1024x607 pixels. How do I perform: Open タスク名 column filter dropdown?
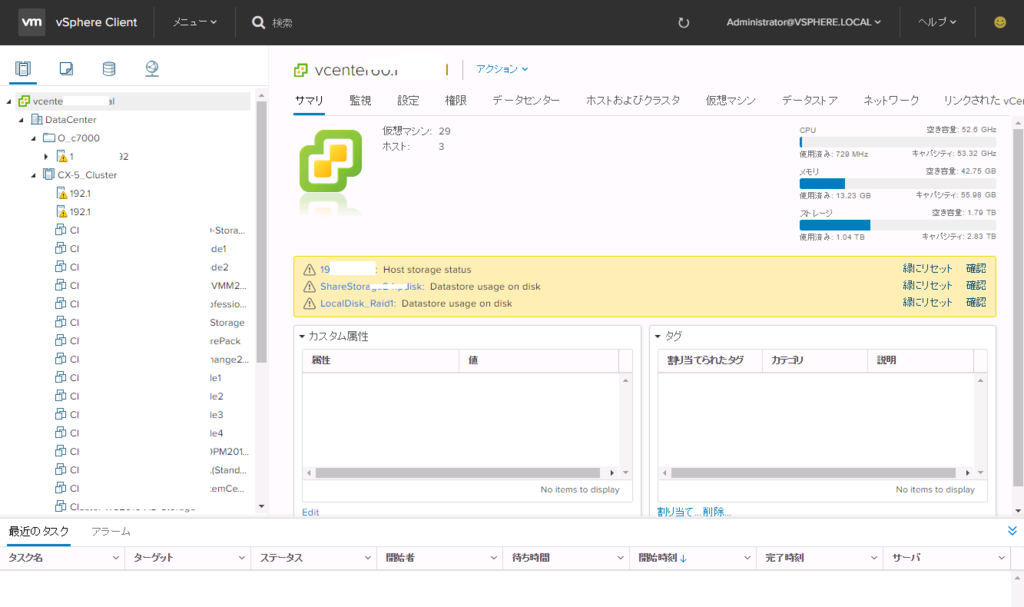tap(116, 558)
